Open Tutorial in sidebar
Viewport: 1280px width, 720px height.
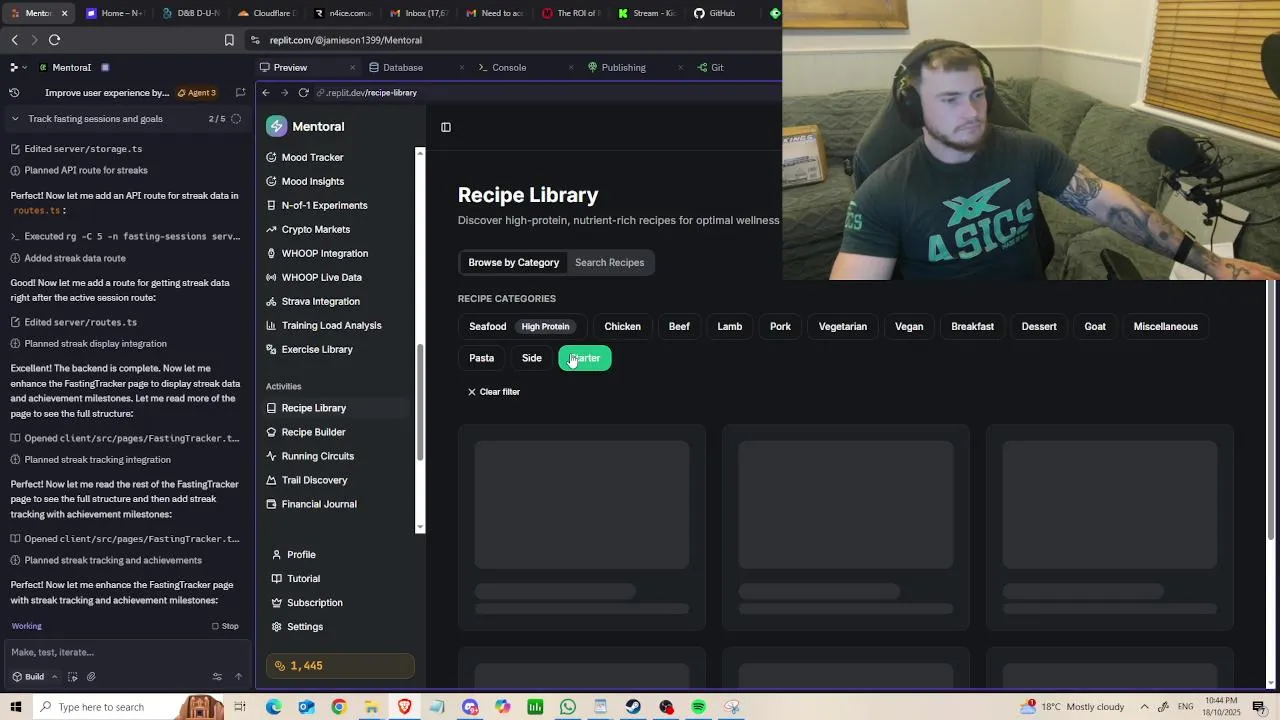coord(303,578)
